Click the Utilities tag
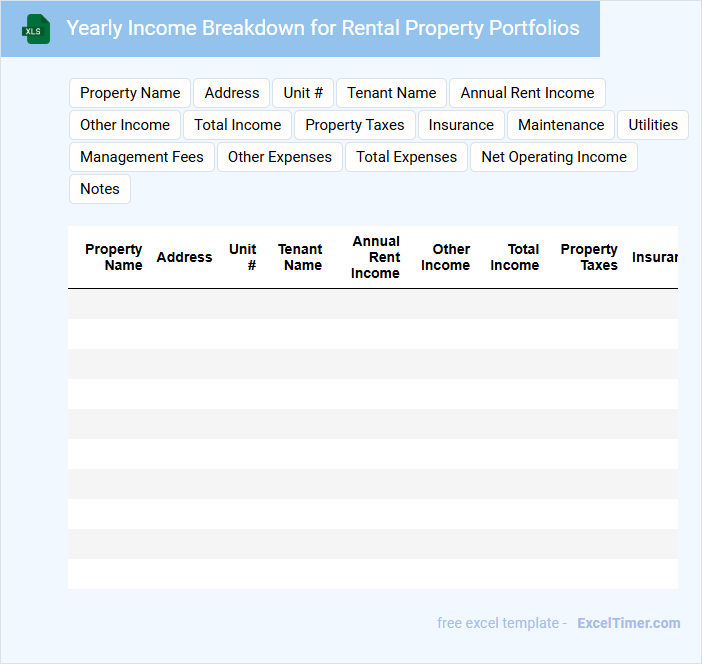The width and height of the screenshot is (702, 664). click(x=653, y=125)
